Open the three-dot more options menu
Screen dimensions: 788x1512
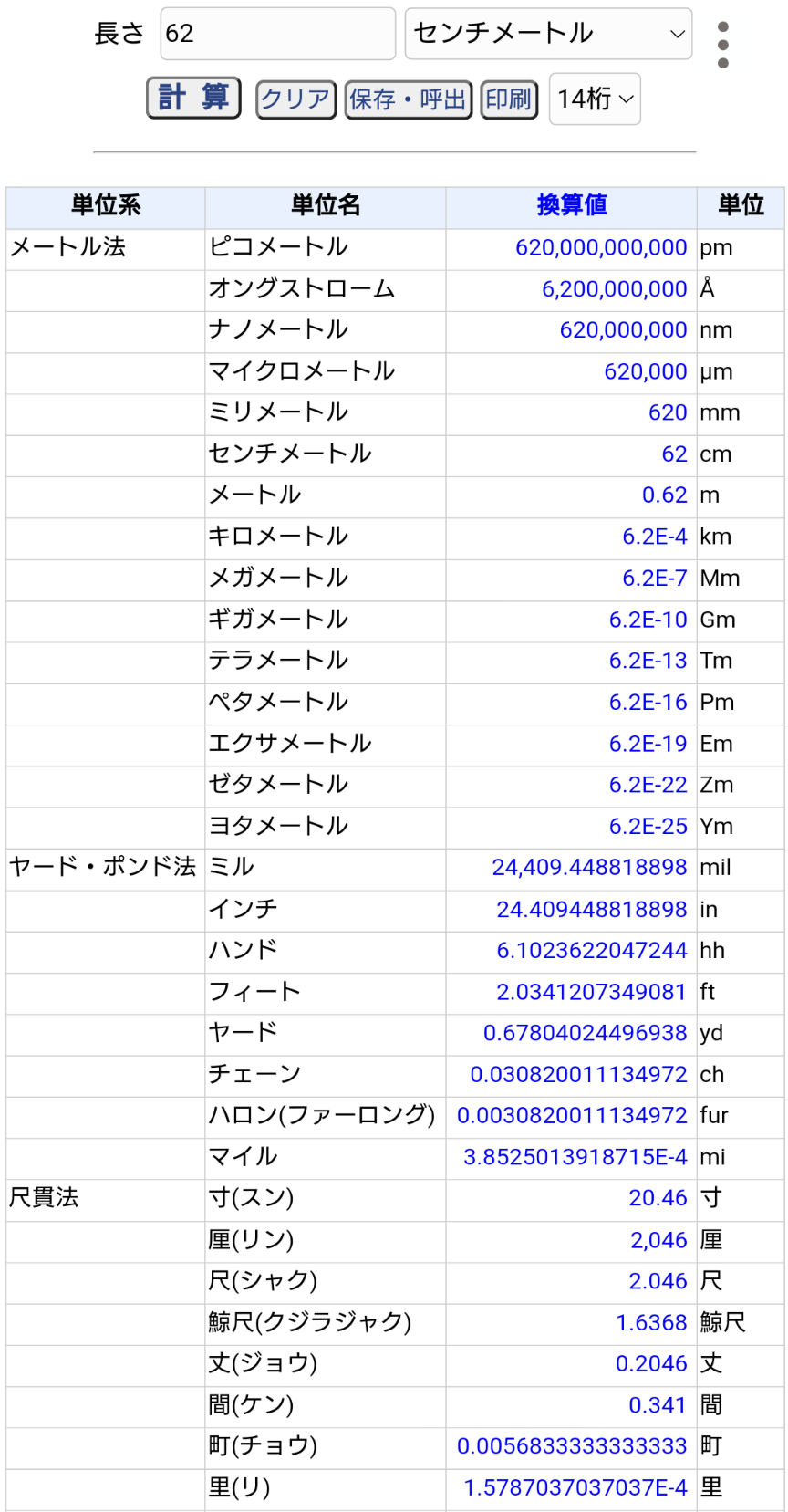[x=722, y=45]
